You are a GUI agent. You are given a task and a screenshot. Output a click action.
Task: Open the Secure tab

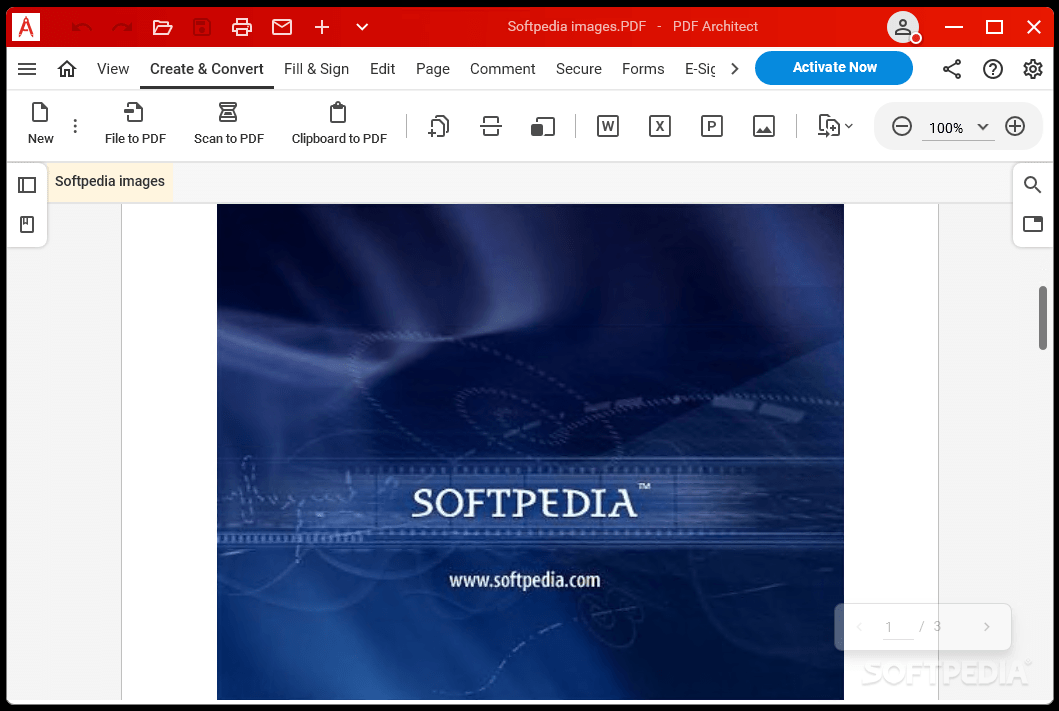pos(579,69)
